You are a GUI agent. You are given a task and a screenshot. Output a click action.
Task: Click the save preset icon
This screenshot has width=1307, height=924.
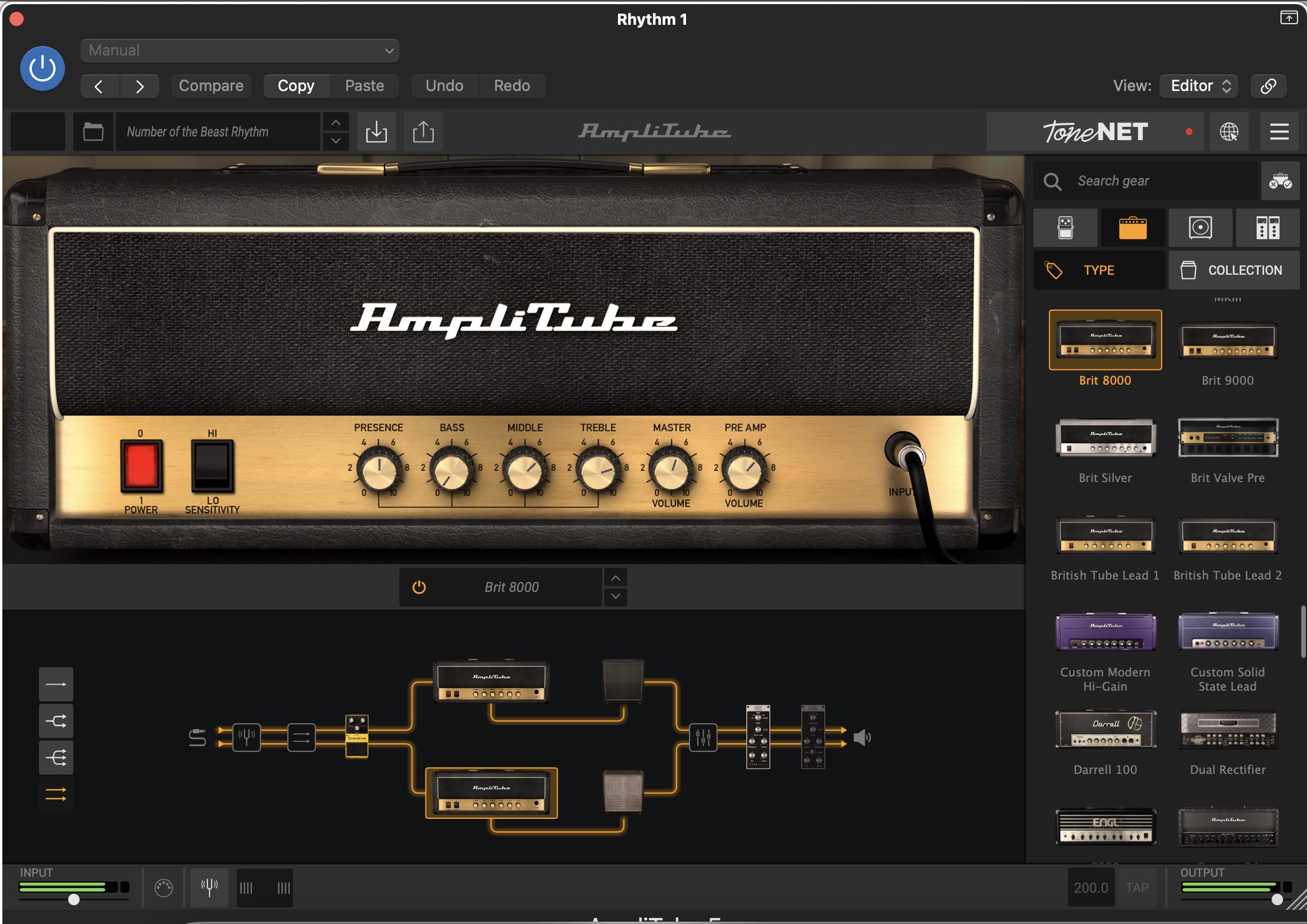pyautogui.click(x=376, y=131)
